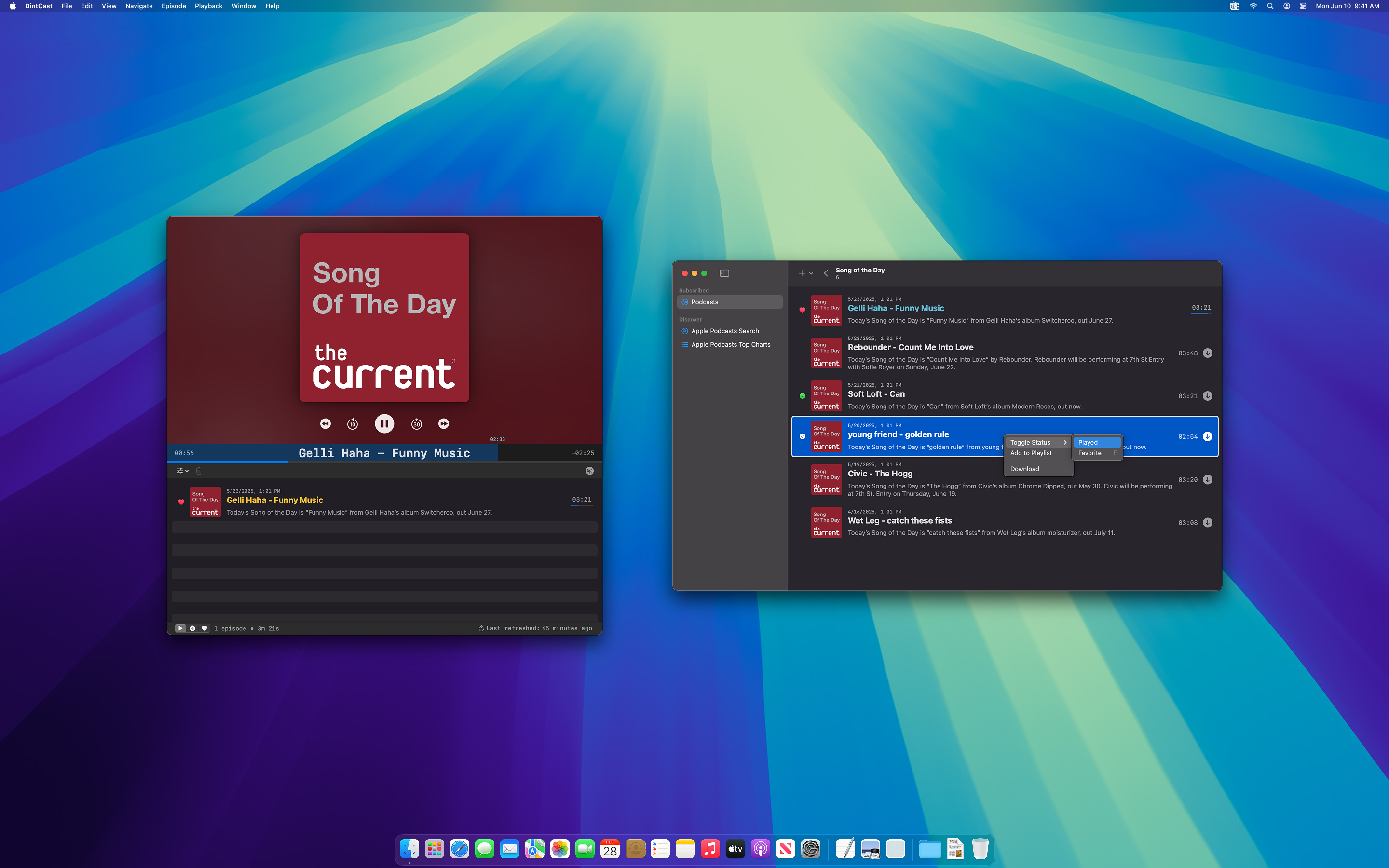Image resolution: width=1389 pixels, height=868 pixels.
Task: Go back with the back chevron
Action: point(826,273)
